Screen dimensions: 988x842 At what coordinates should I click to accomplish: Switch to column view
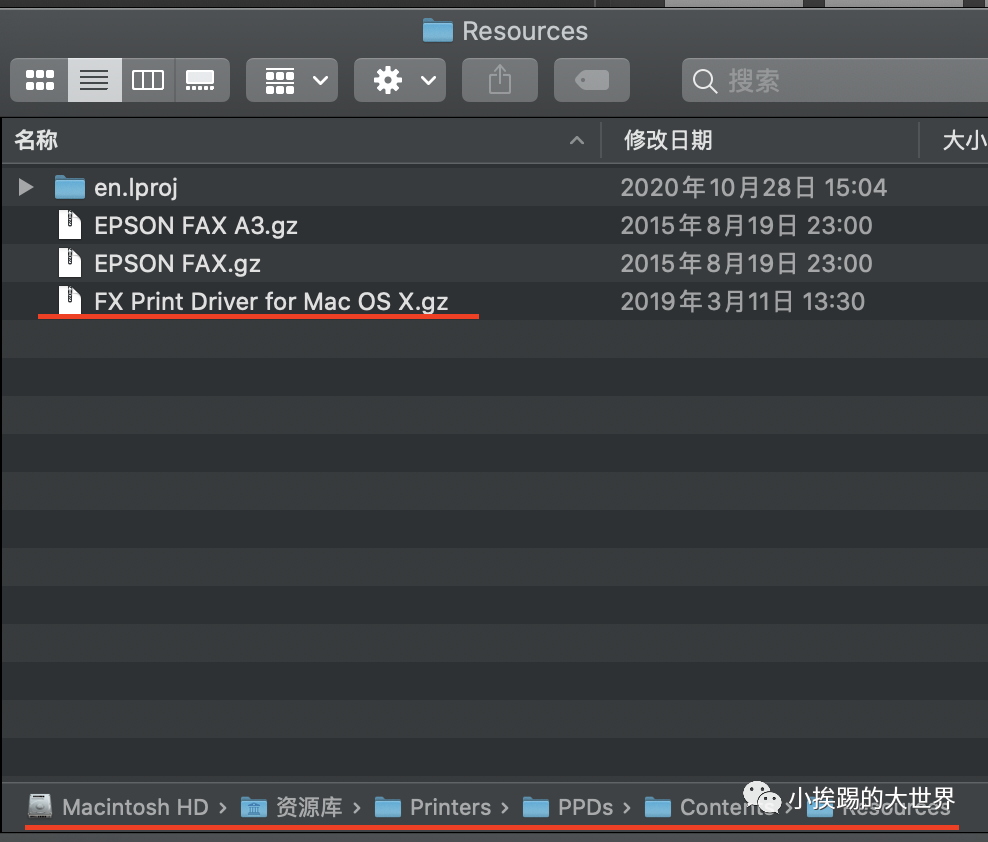pos(148,80)
